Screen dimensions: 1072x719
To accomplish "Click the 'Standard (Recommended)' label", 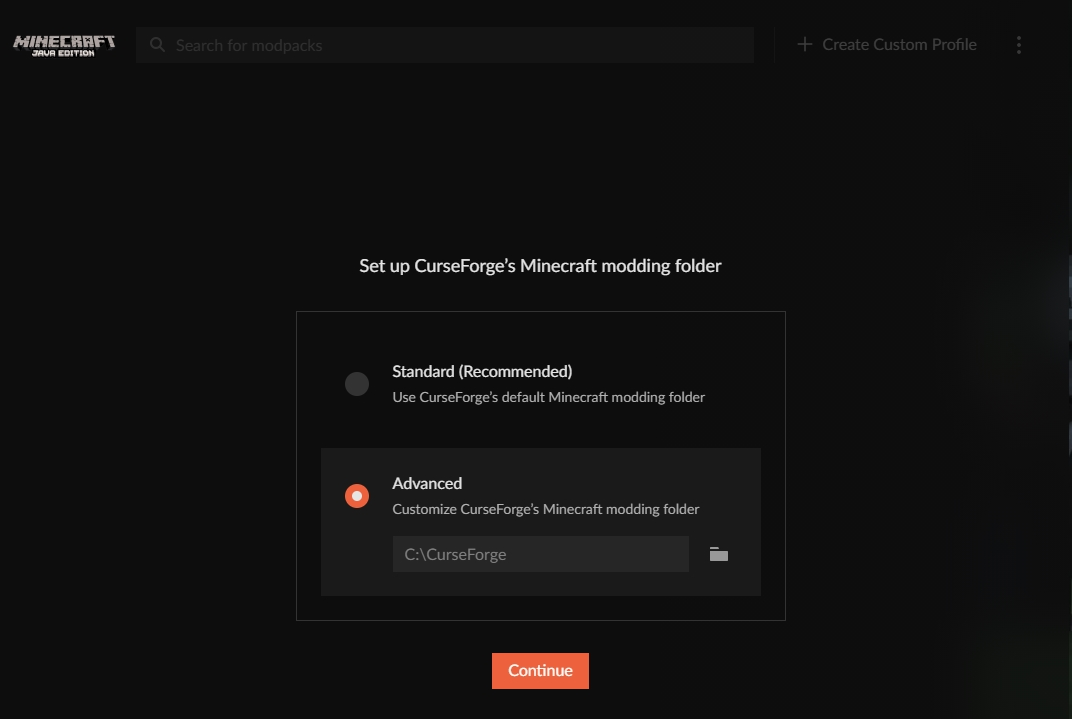I will pos(482,371).
